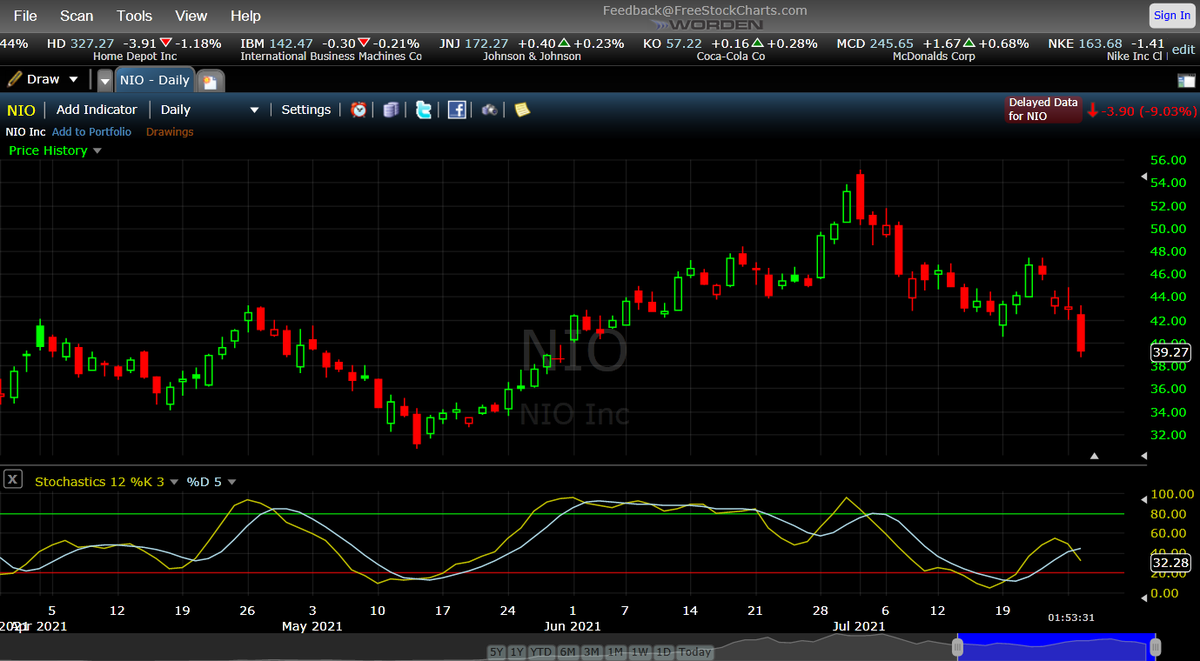
Task: Select the 1Y range button
Action: (517, 652)
